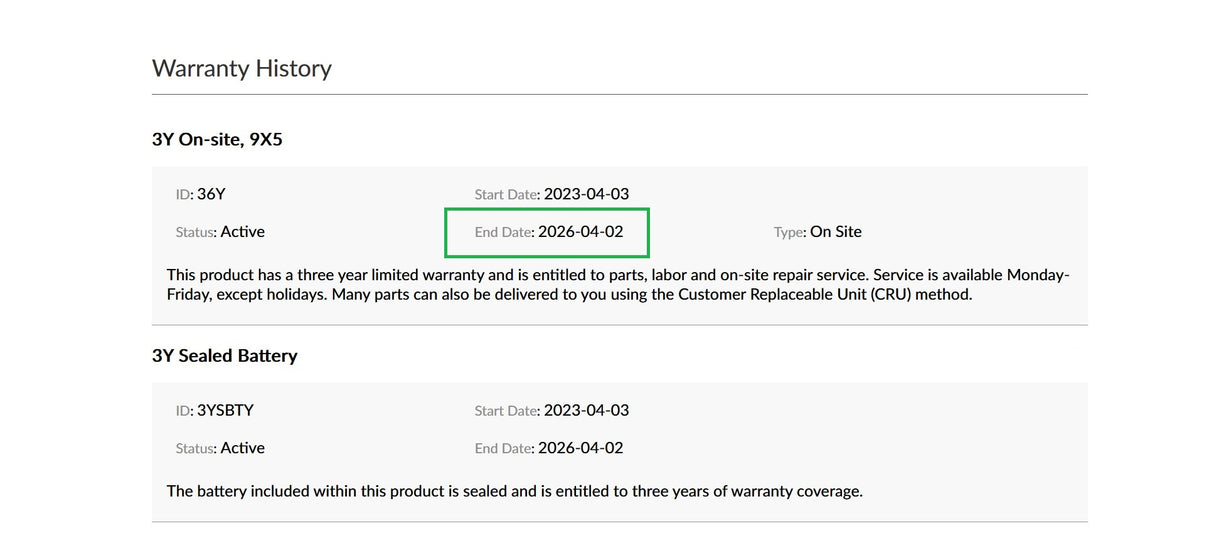1214x536 pixels.
Task: Click the on-site warranty 2023-04-03 start date value
Action: tap(586, 194)
